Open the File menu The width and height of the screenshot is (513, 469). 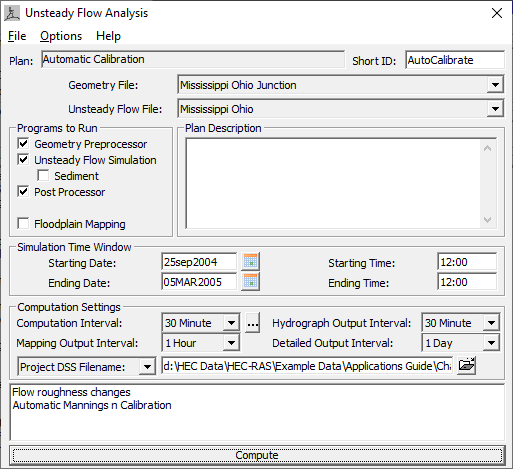click(17, 36)
